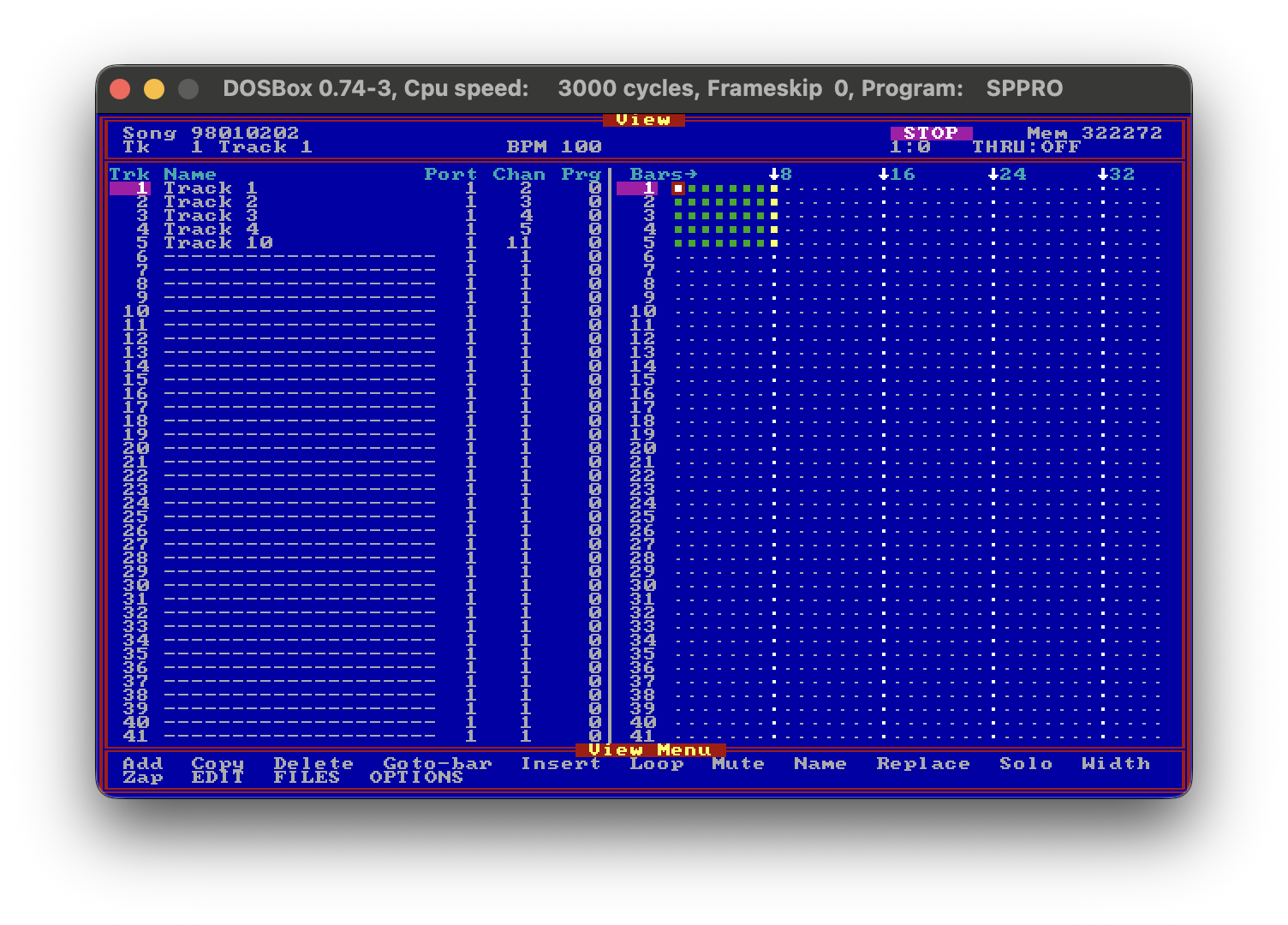Viewport: 1288px width, 925px height.
Task: Toggle Loop in the View Menu
Action: click(657, 763)
